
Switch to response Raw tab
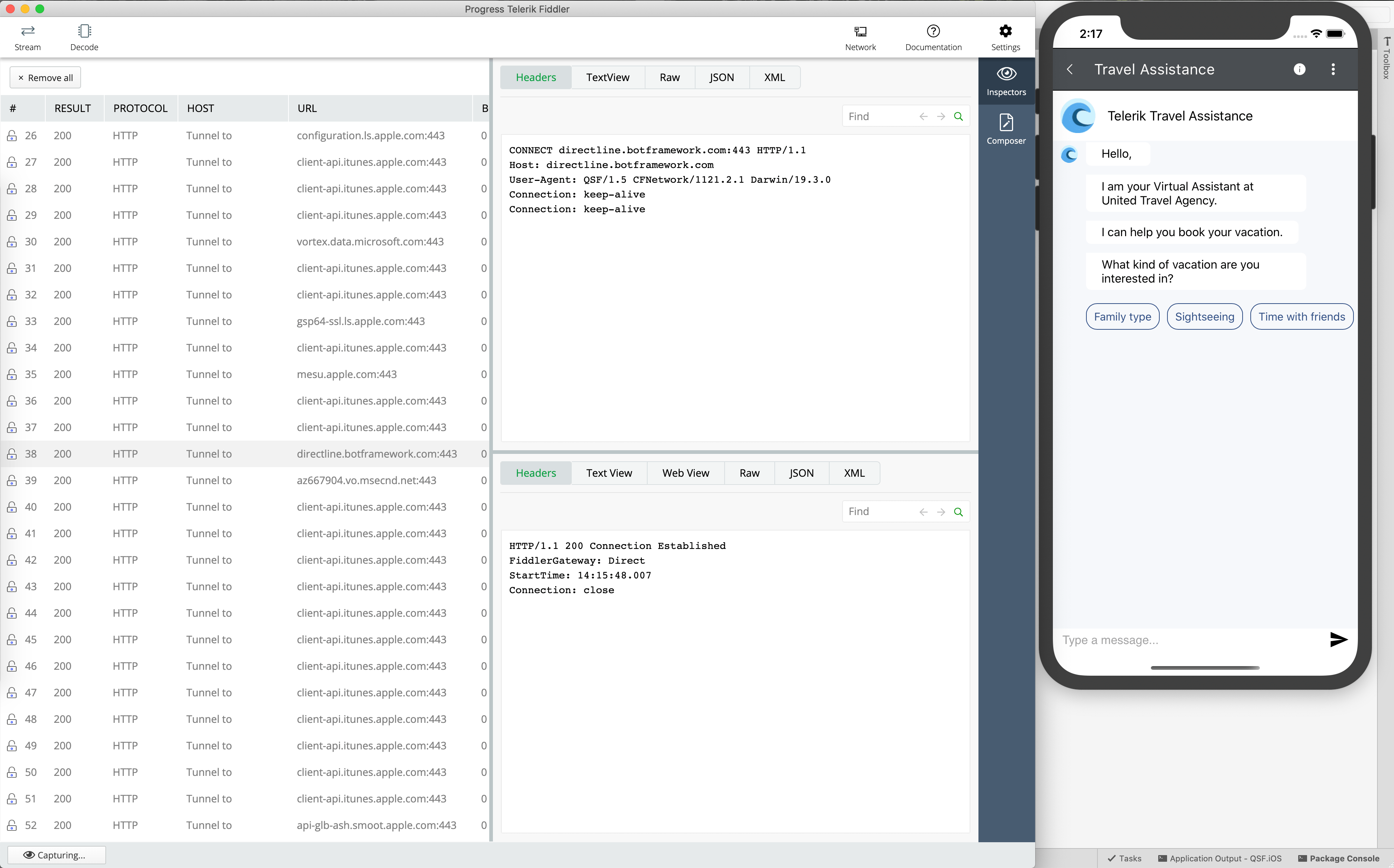tap(749, 473)
